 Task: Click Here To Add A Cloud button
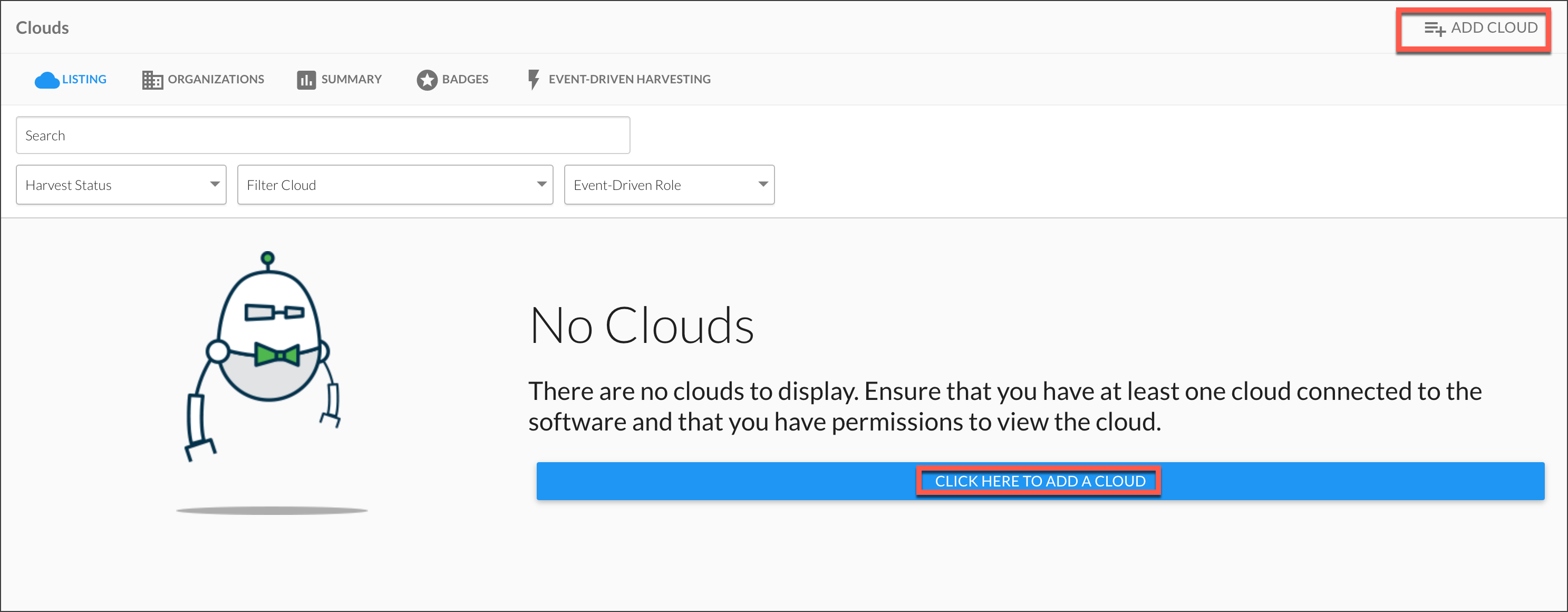point(1040,481)
